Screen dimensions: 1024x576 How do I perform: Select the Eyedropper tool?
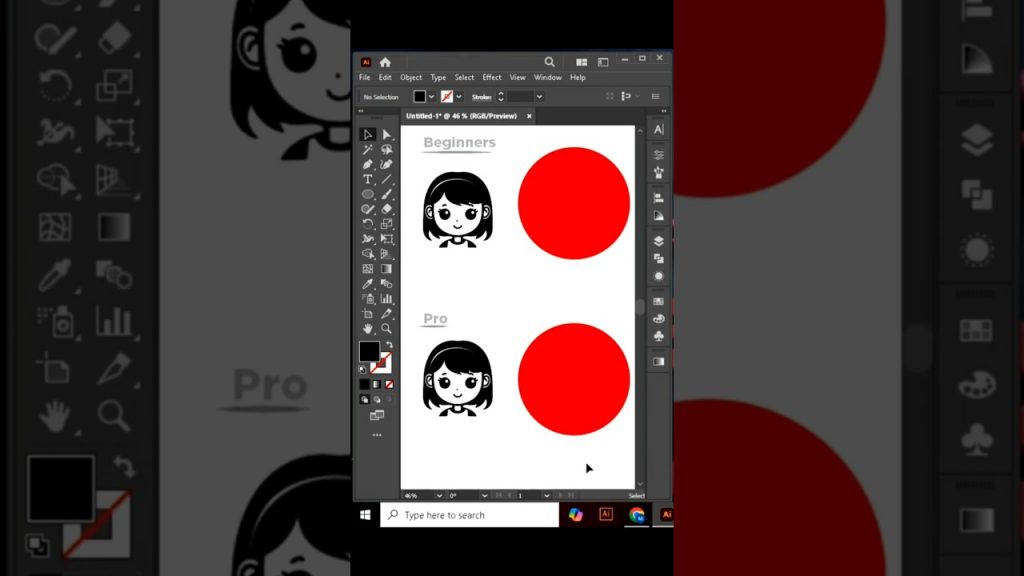pyautogui.click(x=368, y=283)
